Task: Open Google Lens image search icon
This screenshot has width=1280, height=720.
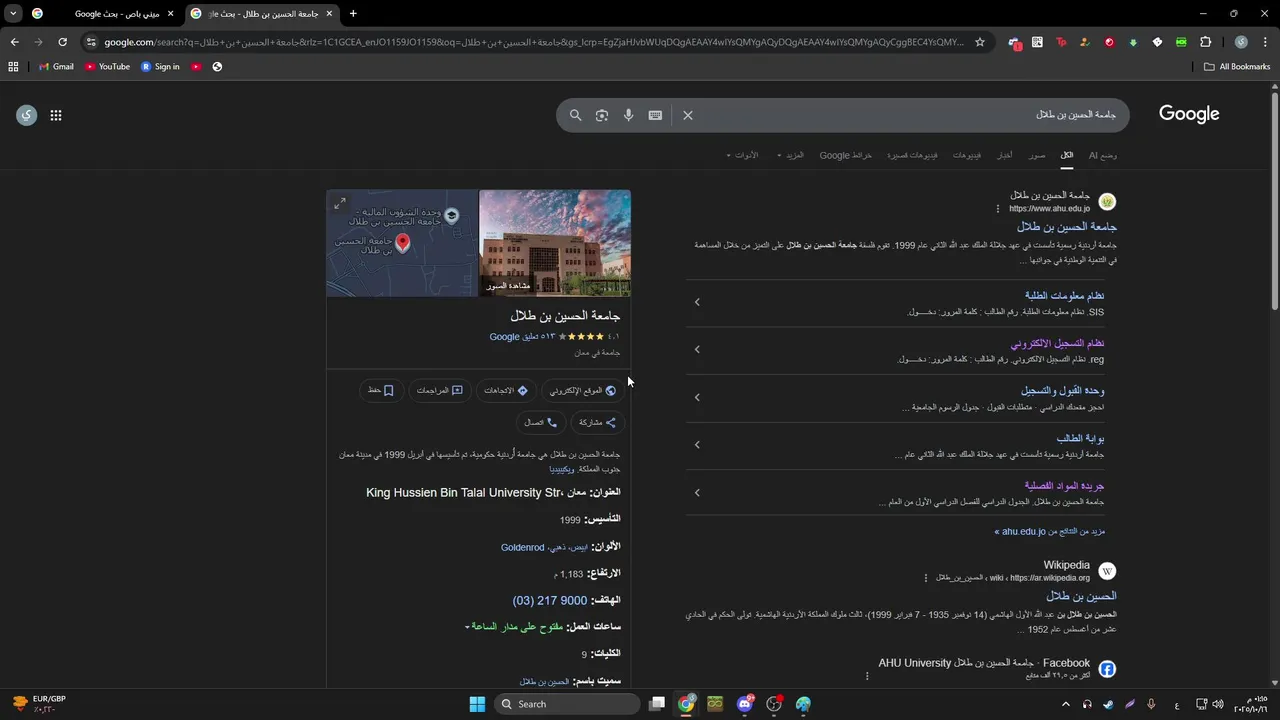Action: [602, 115]
